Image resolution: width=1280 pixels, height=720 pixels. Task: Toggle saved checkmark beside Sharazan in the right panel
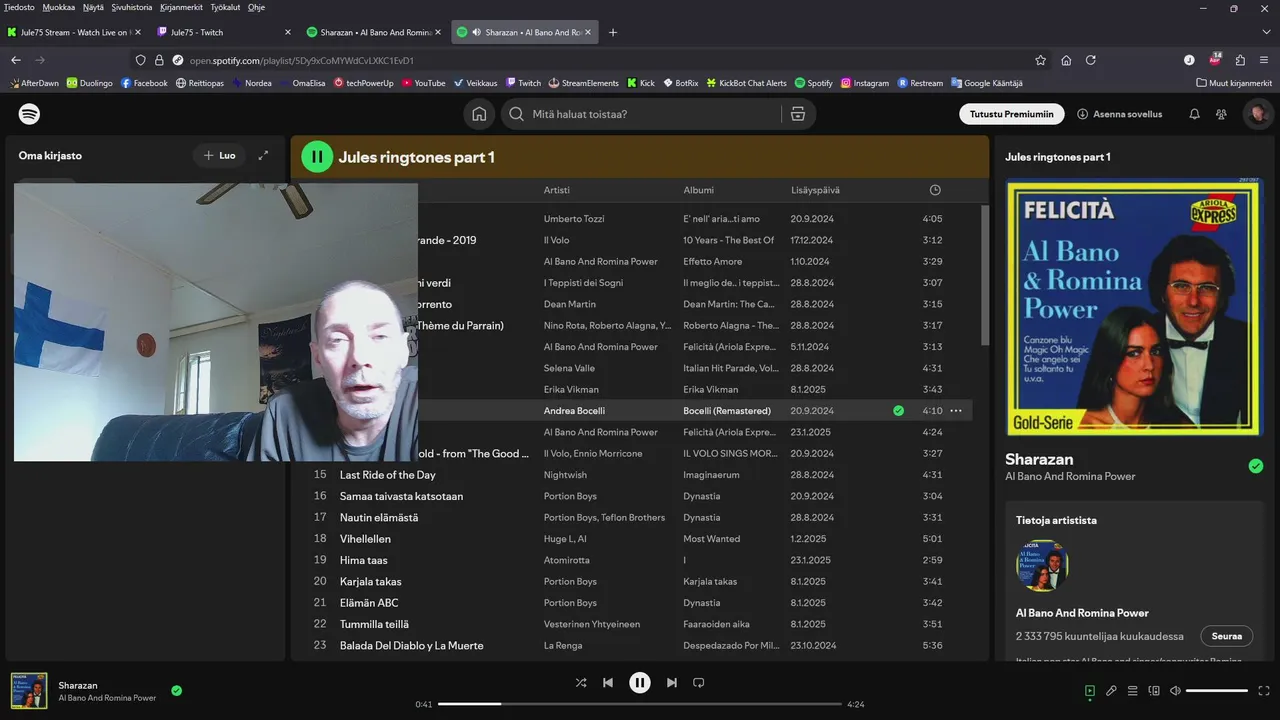pyautogui.click(x=1256, y=466)
